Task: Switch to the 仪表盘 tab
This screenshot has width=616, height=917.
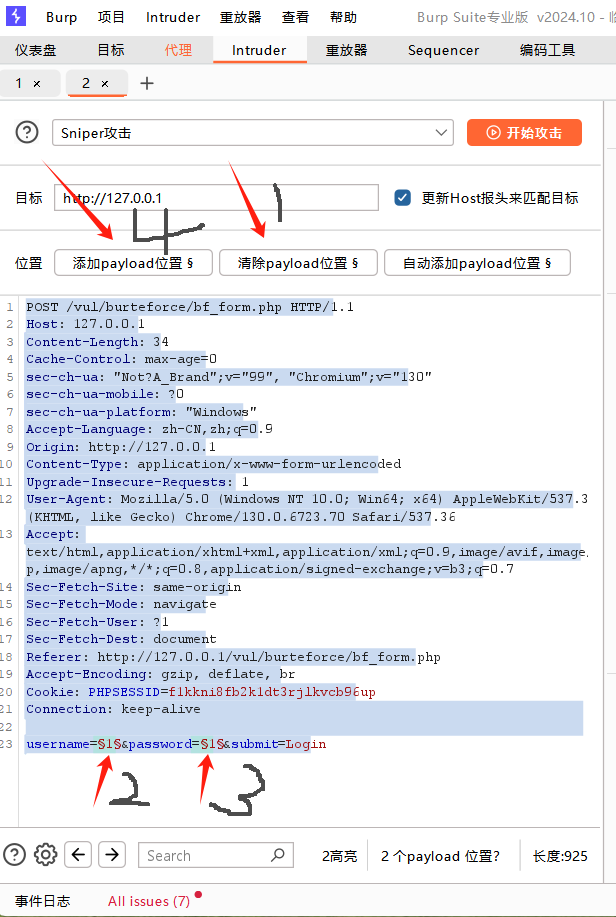Action: click(36, 50)
